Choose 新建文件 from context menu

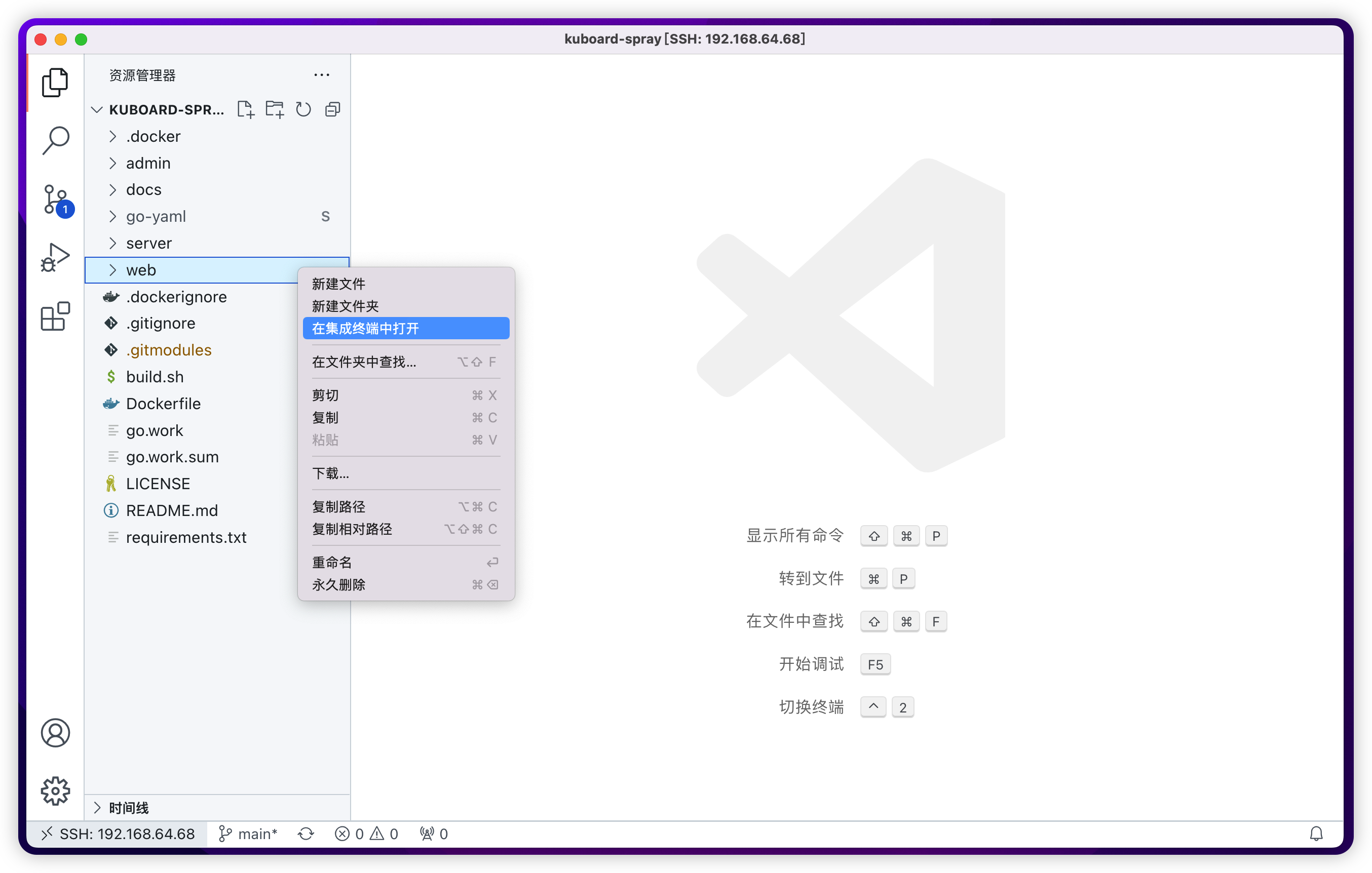pyautogui.click(x=406, y=284)
